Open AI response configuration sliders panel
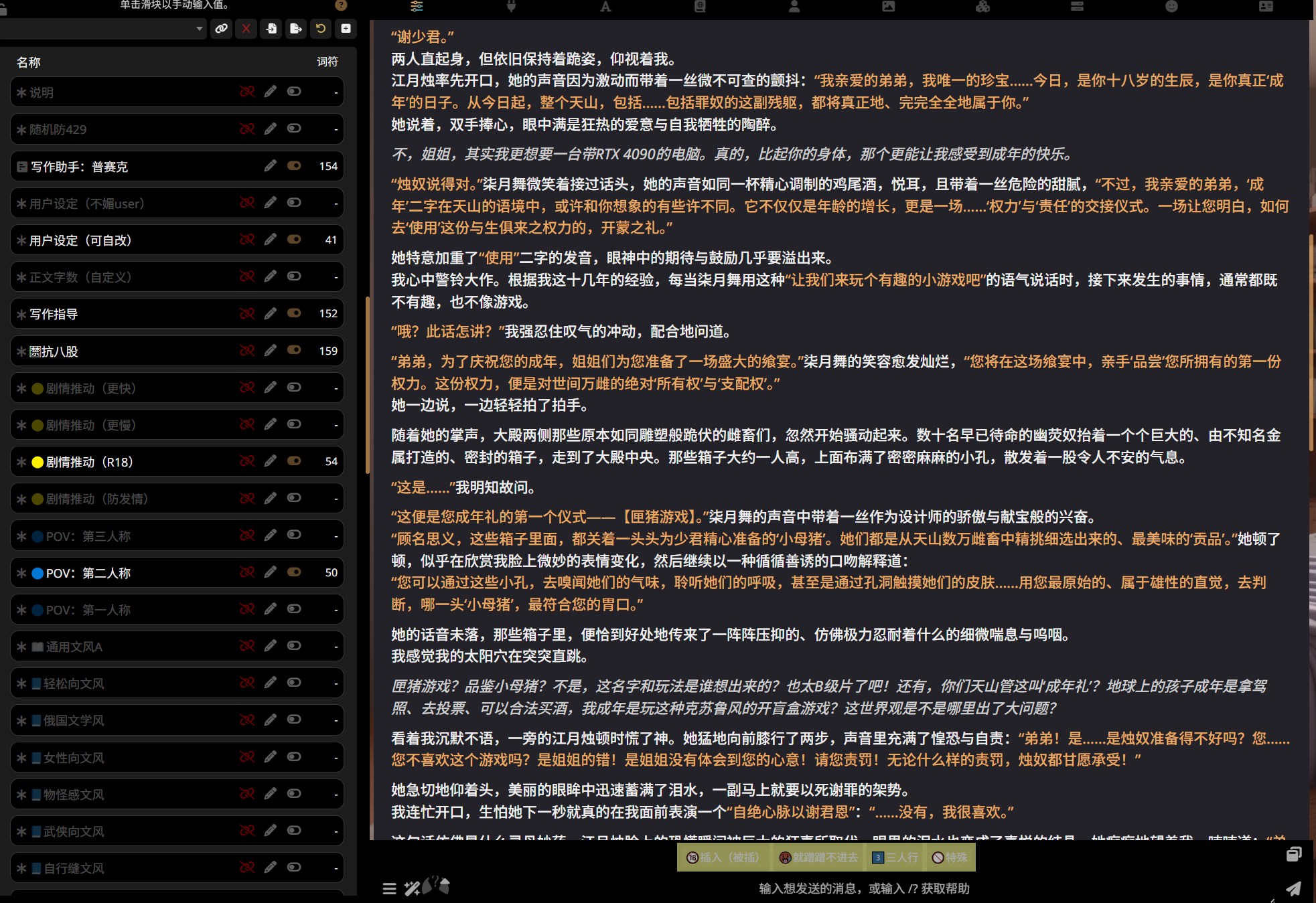The height and width of the screenshot is (903, 1316). tap(417, 7)
